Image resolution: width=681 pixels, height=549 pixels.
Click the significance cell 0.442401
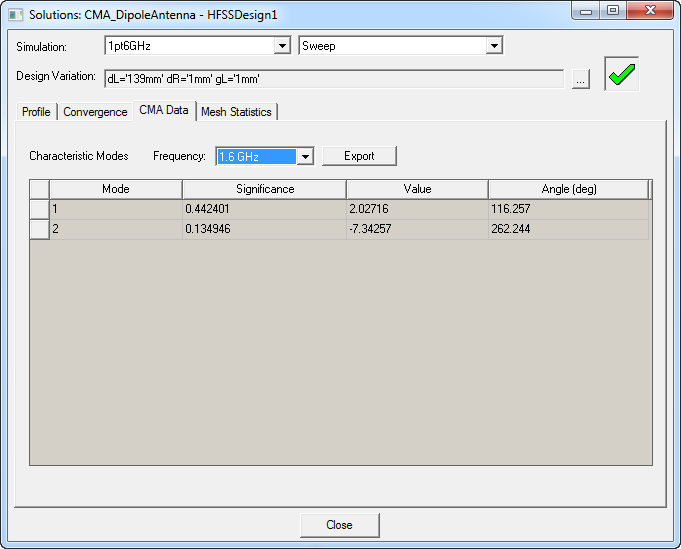(x=264, y=209)
